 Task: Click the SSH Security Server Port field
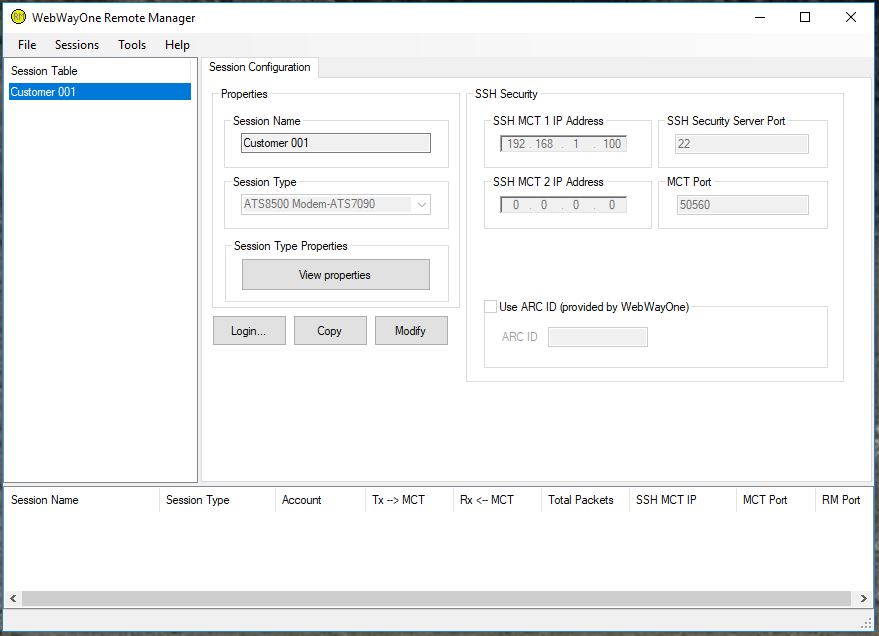coord(742,144)
